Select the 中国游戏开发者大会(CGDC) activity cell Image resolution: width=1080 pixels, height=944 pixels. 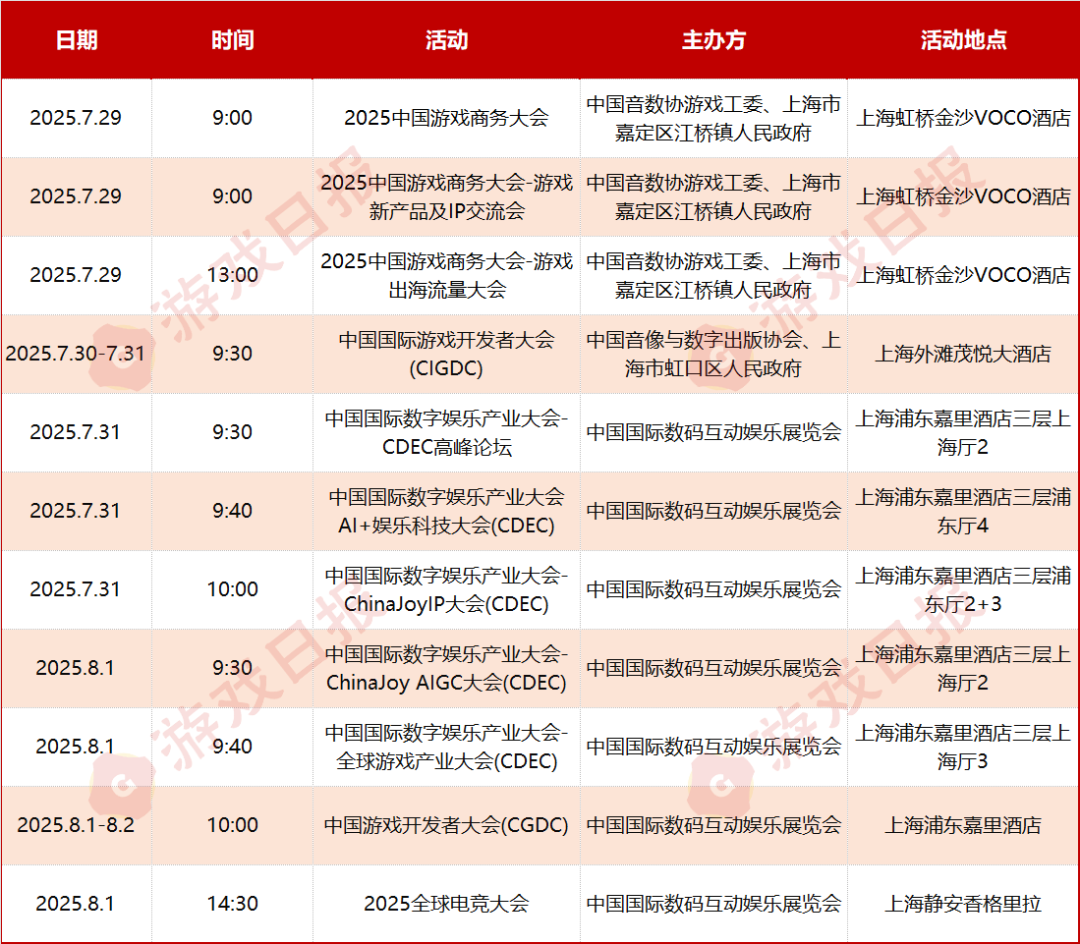coord(446,825)
